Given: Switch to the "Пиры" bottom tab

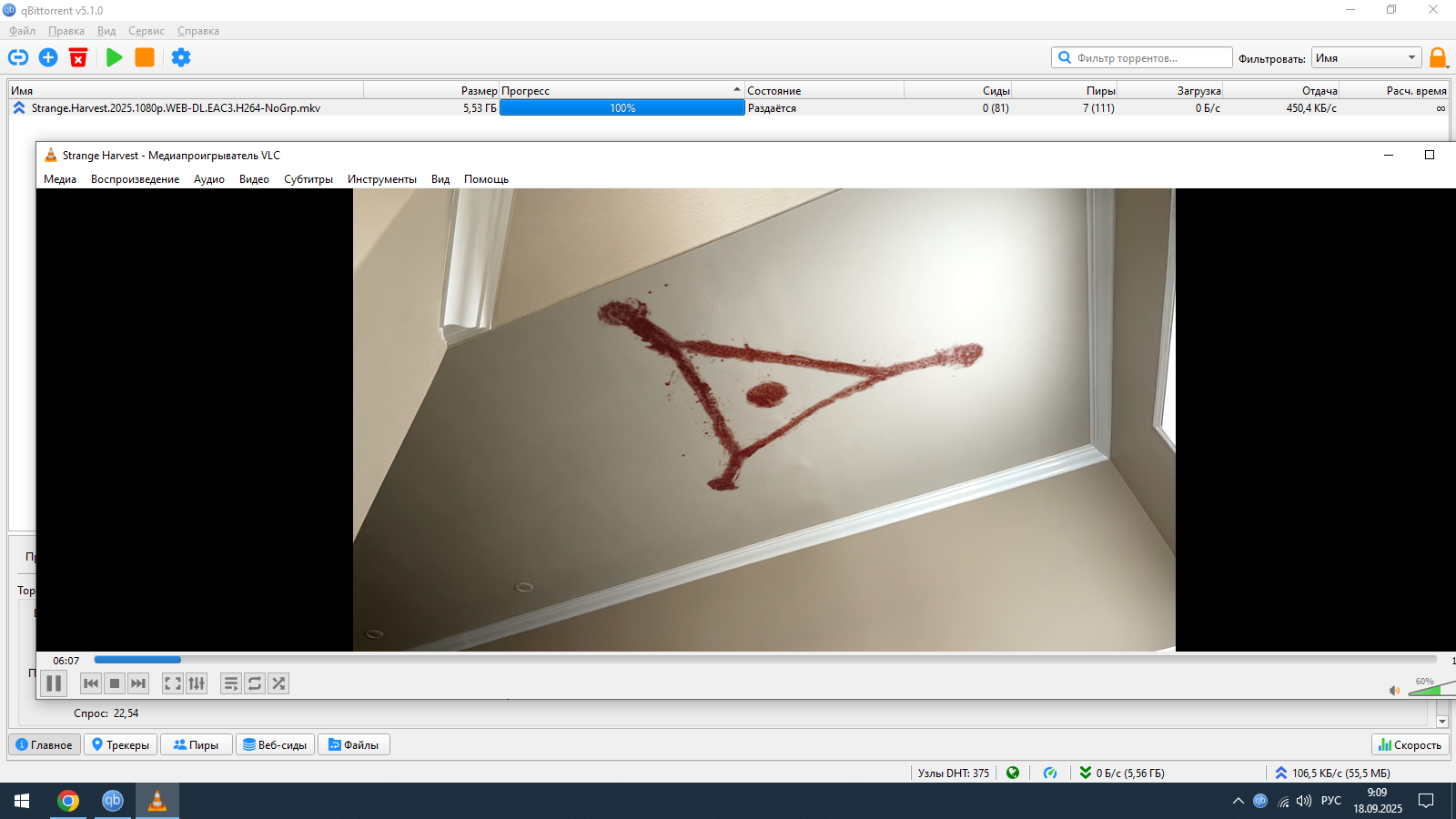Looking at the screenshot, I should click(197, 744).
